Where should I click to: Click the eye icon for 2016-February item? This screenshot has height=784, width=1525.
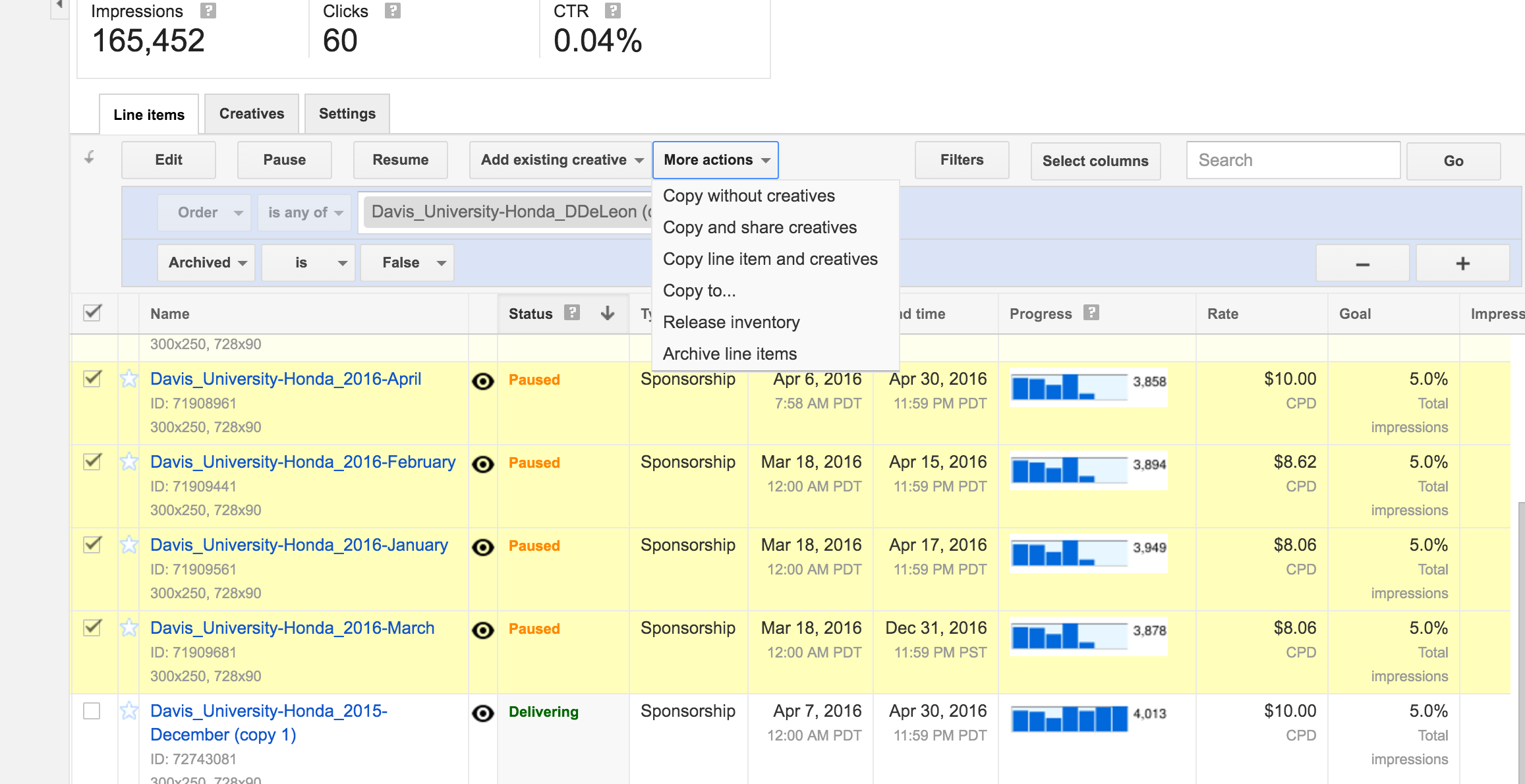point(483,464)
